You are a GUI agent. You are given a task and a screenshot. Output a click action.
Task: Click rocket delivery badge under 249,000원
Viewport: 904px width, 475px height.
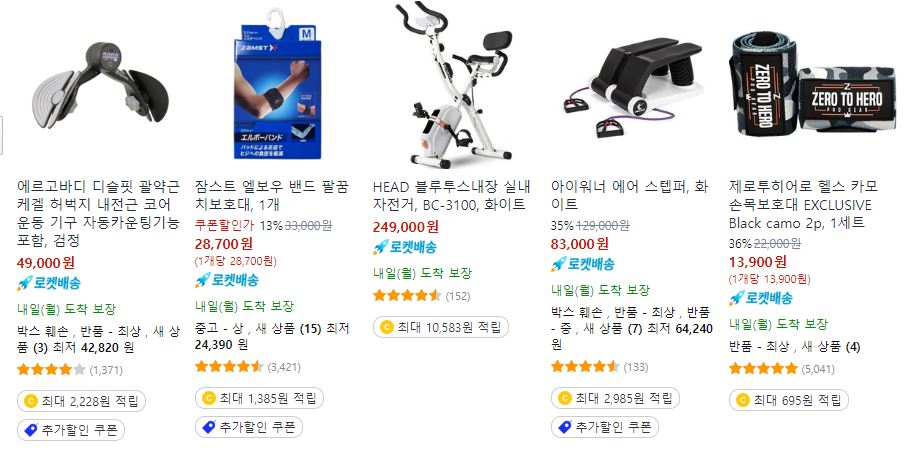[405, 247]
